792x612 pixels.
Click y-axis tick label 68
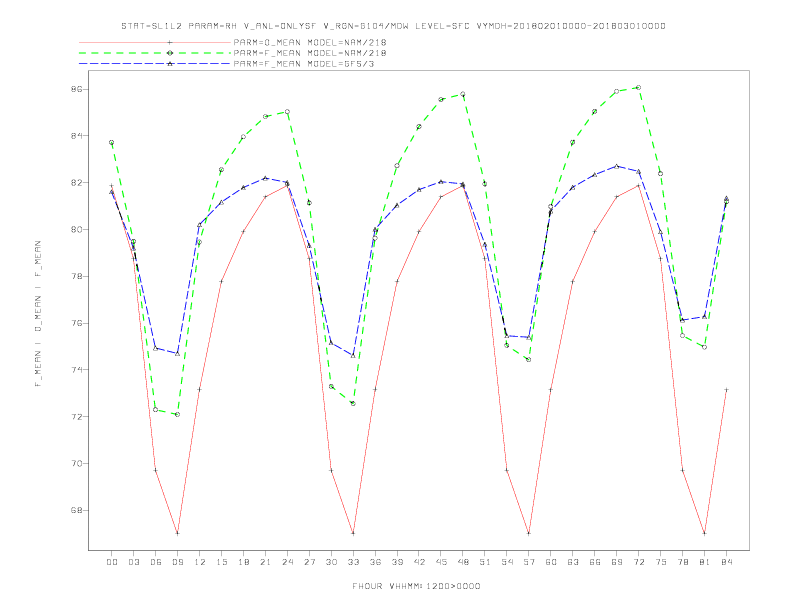(77, 510)
